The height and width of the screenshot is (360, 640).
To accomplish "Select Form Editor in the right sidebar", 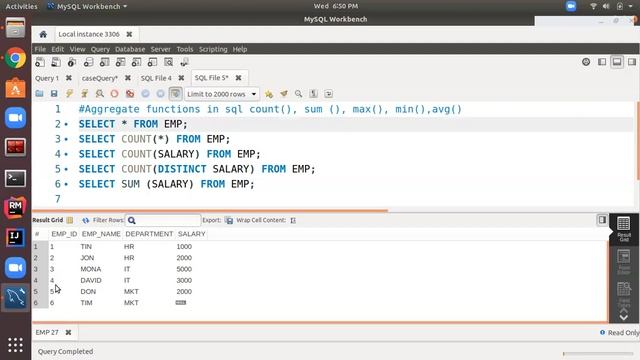I will (x=624, y=262).
